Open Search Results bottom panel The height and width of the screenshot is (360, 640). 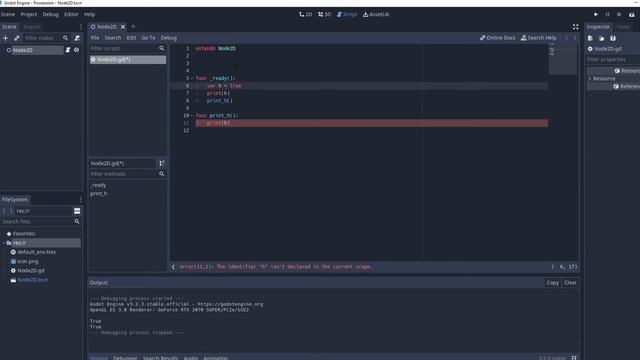click(x=160, y=358)
